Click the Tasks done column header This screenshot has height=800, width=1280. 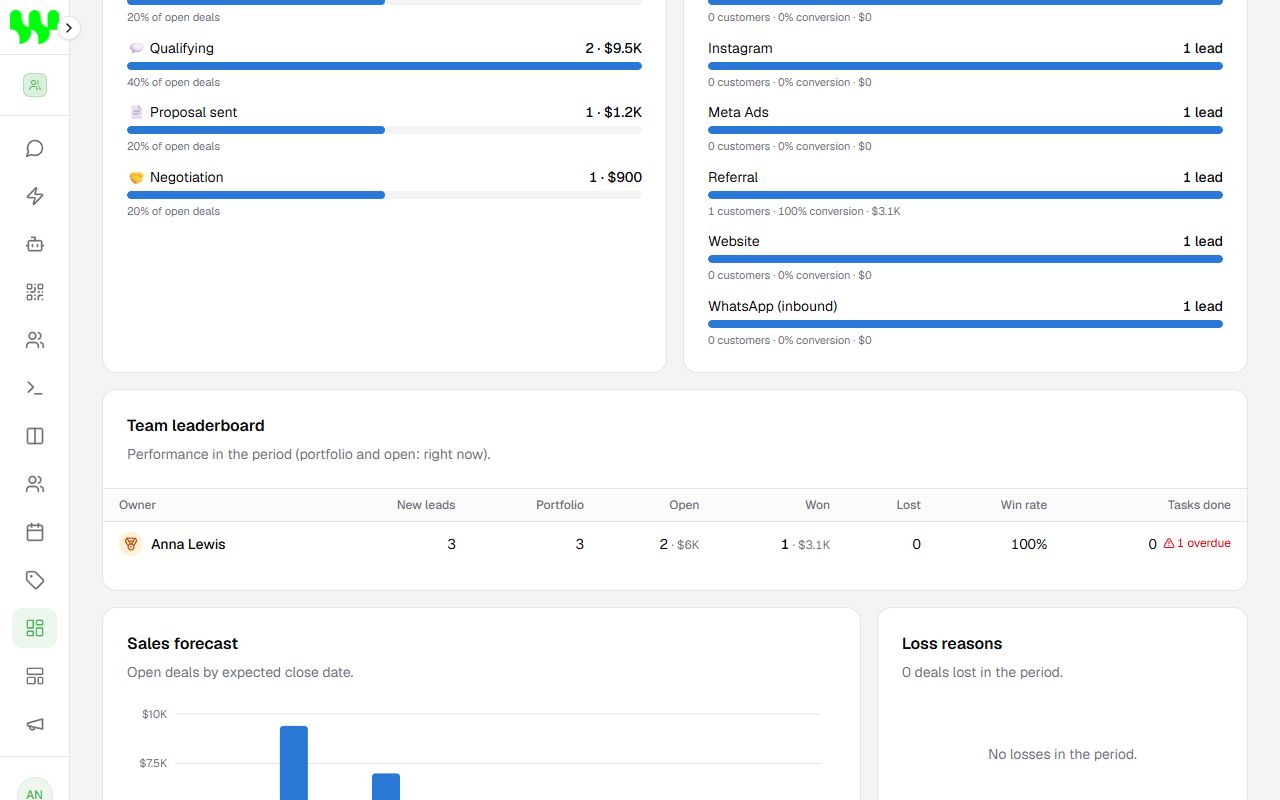click(1199, 505)
